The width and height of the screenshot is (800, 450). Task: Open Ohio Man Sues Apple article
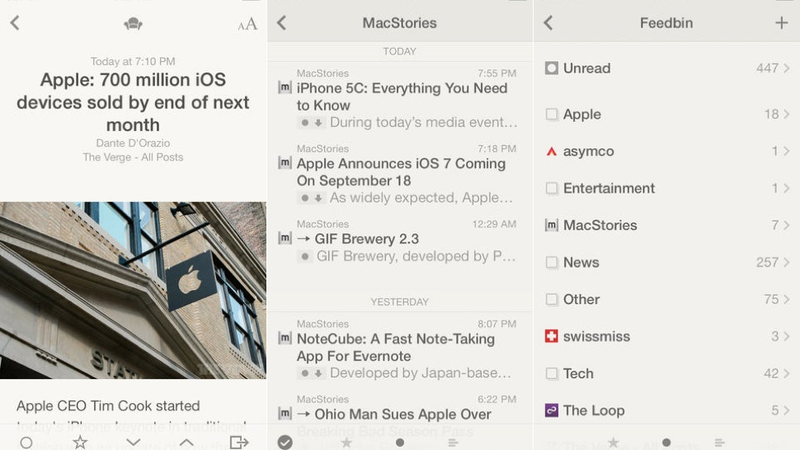(x=400, y=416)
